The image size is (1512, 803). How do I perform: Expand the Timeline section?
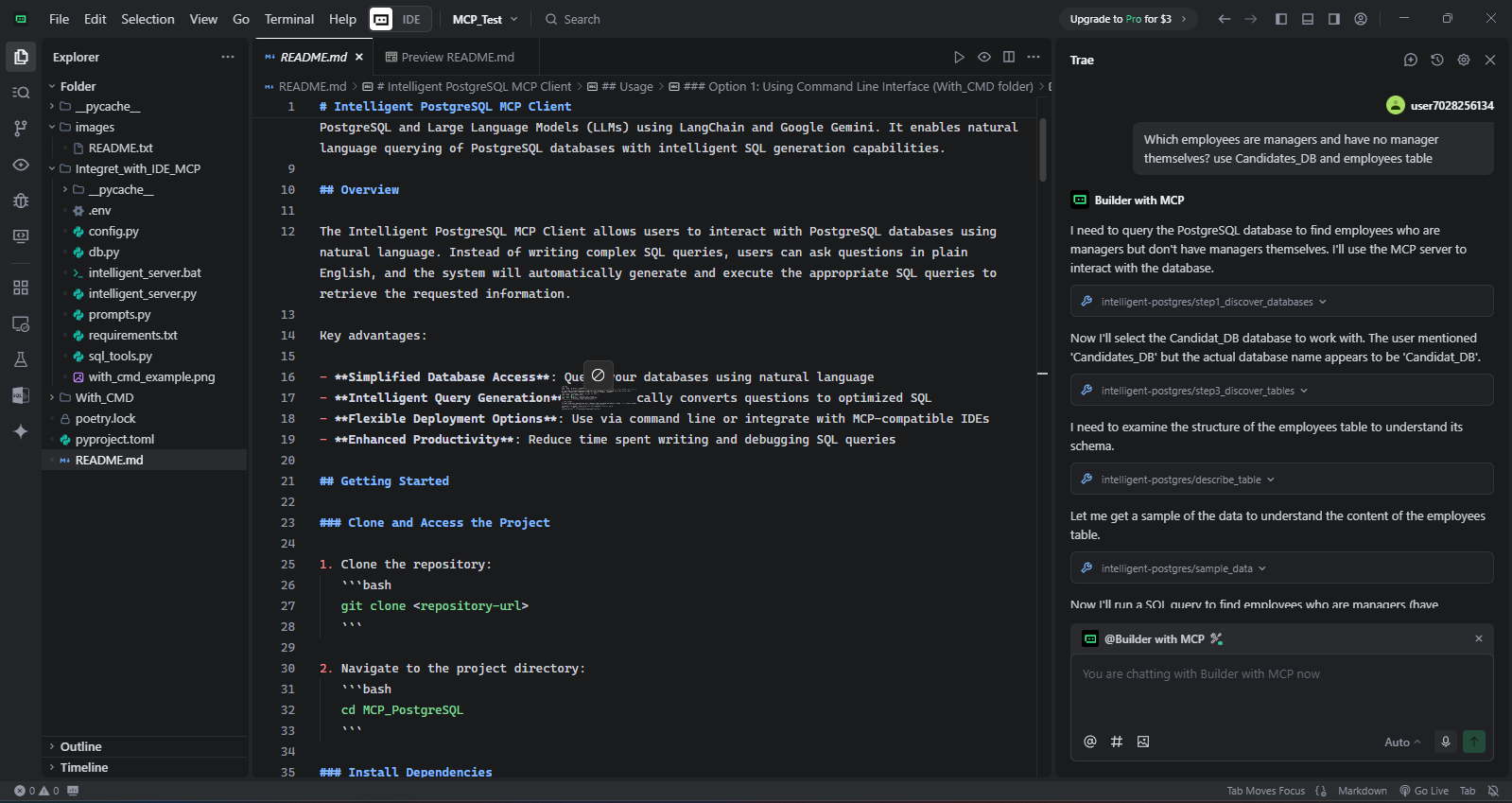pyautogui.click(x=145, y=767)
